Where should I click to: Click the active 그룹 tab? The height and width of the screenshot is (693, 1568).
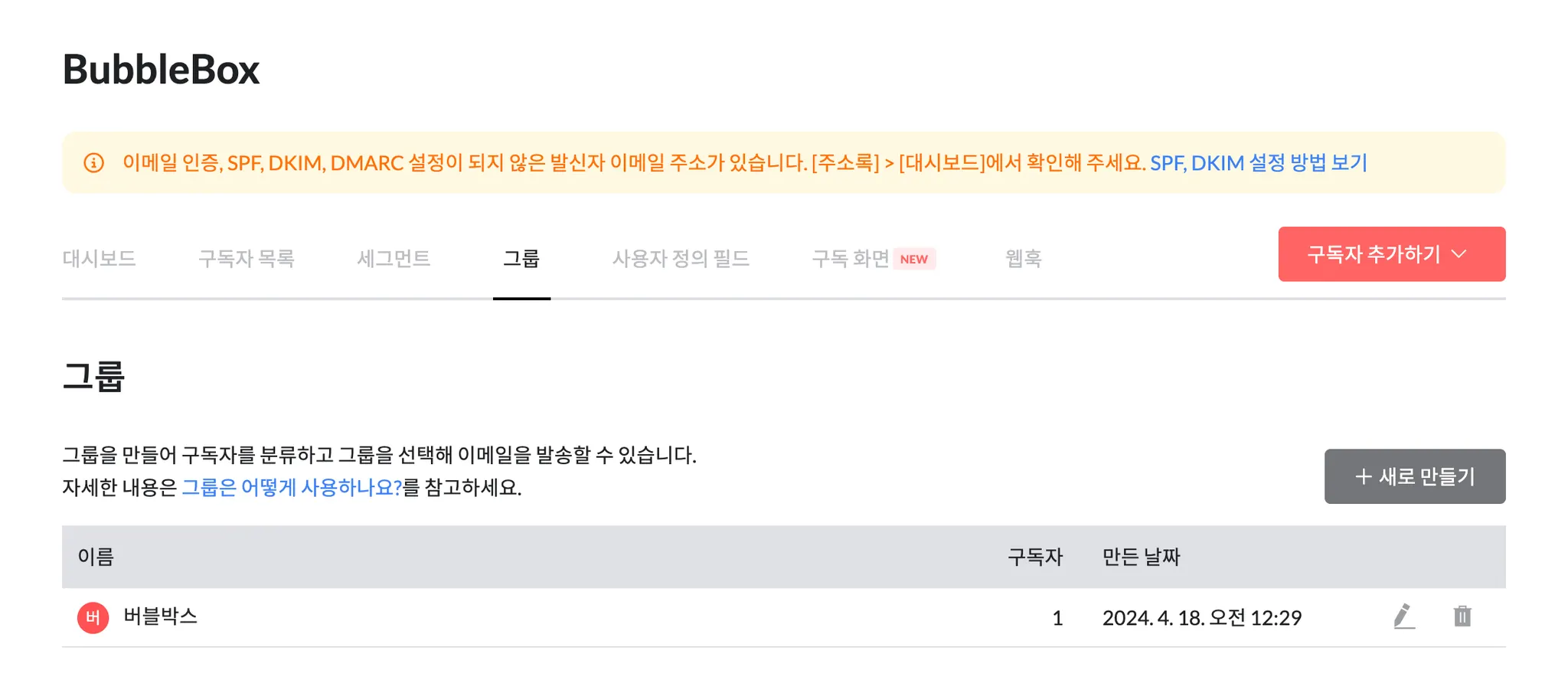click(x=521, y=259)
